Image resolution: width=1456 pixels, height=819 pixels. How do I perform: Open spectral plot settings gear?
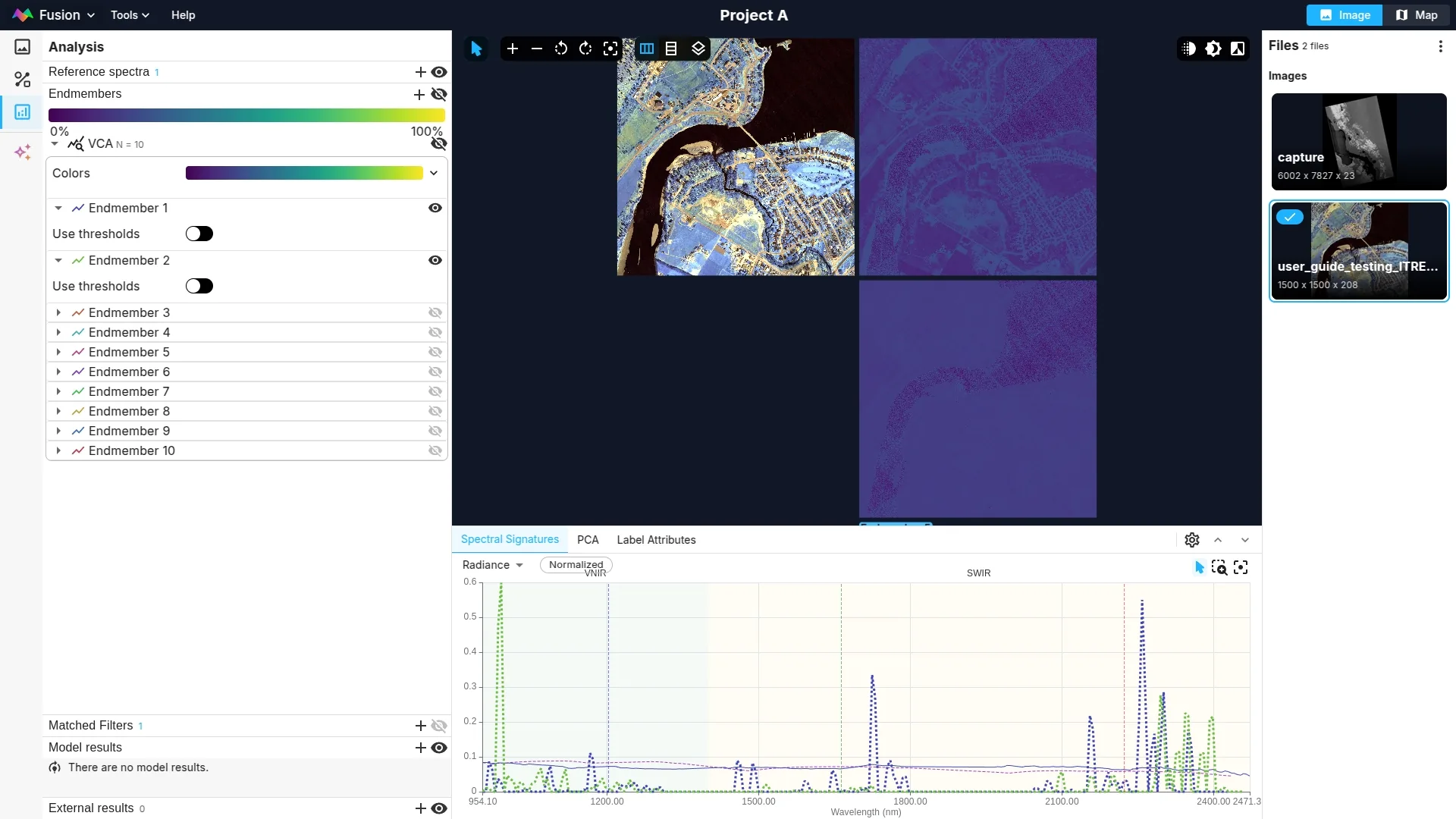(x=1192, y=540)
